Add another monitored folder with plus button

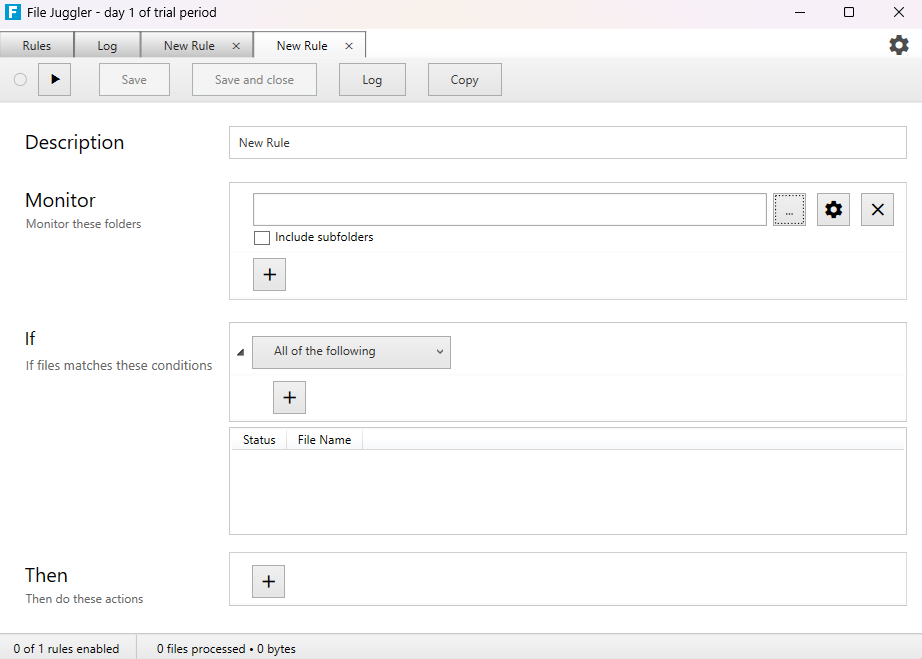(x=269, y=275)
